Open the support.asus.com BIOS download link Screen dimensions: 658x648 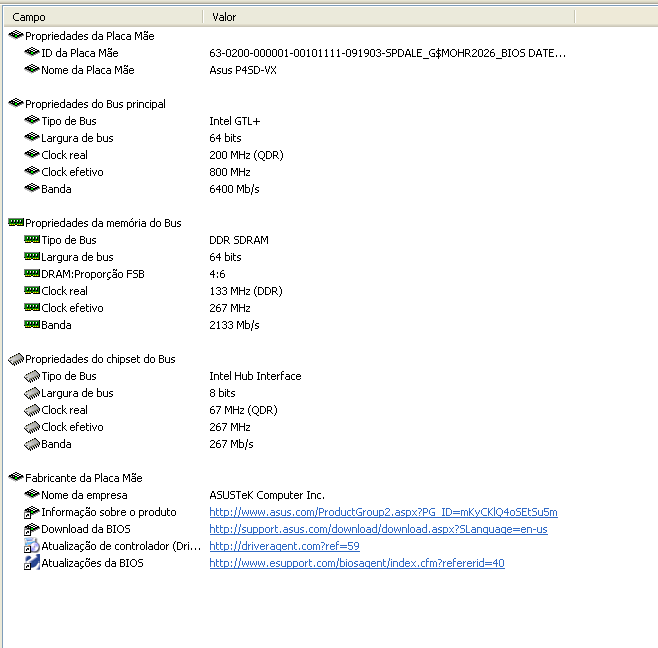pyautogui.click(x=378, y=529)
